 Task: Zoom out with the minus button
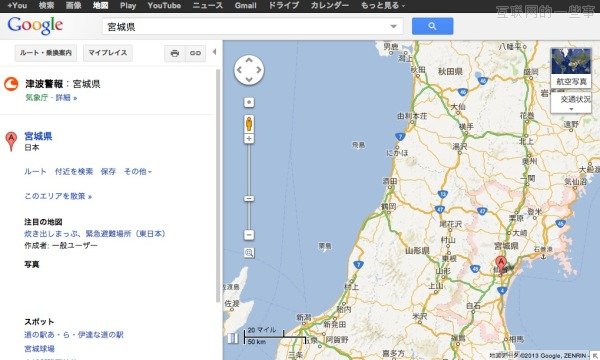point(249,235)
